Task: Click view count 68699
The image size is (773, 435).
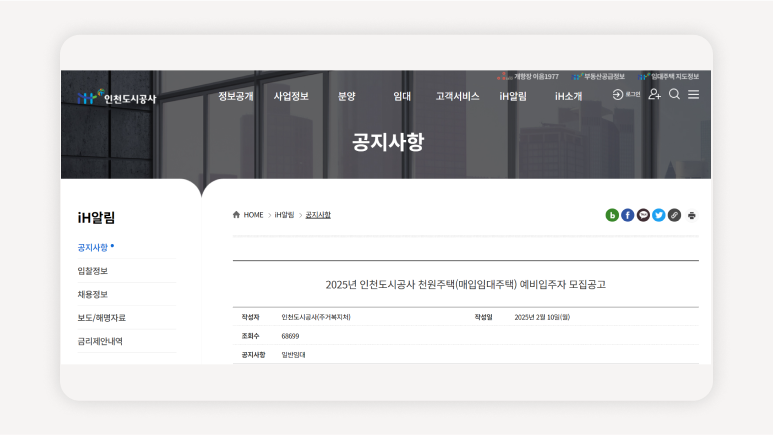Action: (x=290, y=336)
